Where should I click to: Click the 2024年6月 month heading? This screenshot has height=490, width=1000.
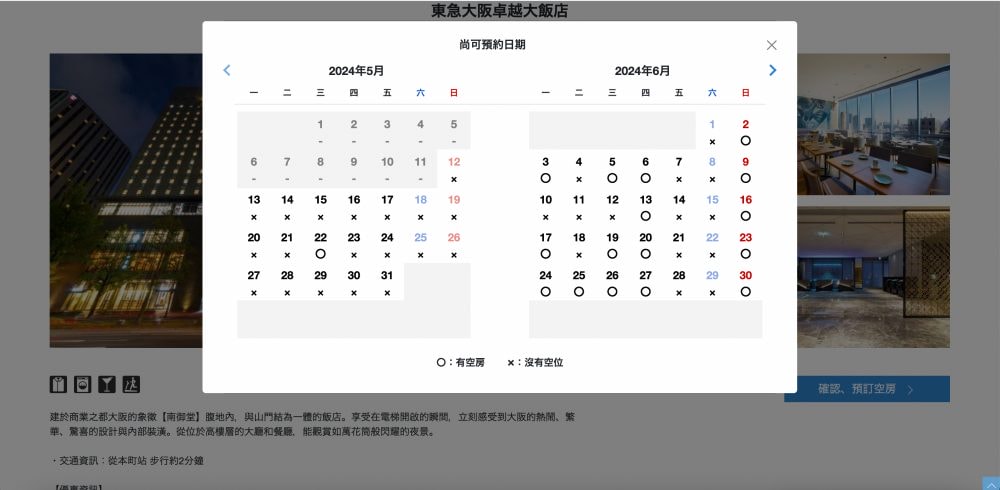pyautogui.click(x=642, y=71)
